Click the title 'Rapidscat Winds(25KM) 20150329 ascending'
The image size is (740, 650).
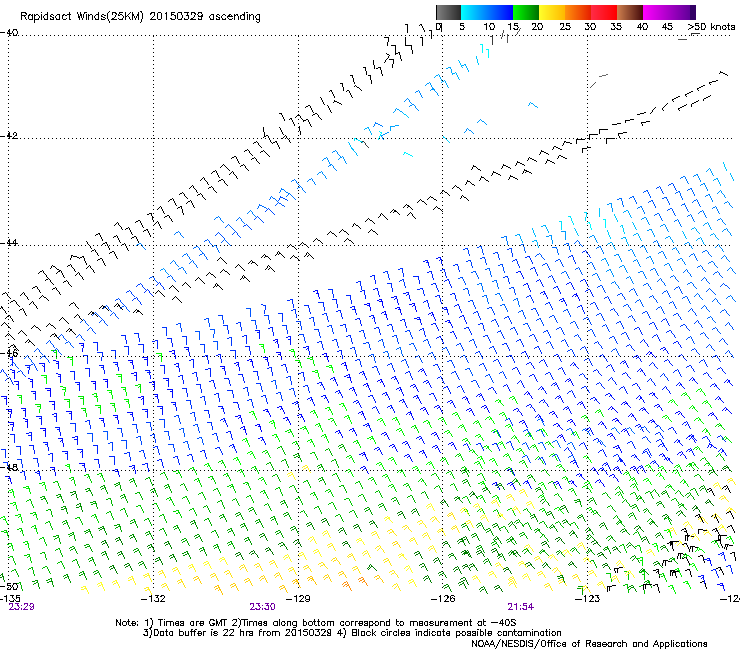pos(140,17)
